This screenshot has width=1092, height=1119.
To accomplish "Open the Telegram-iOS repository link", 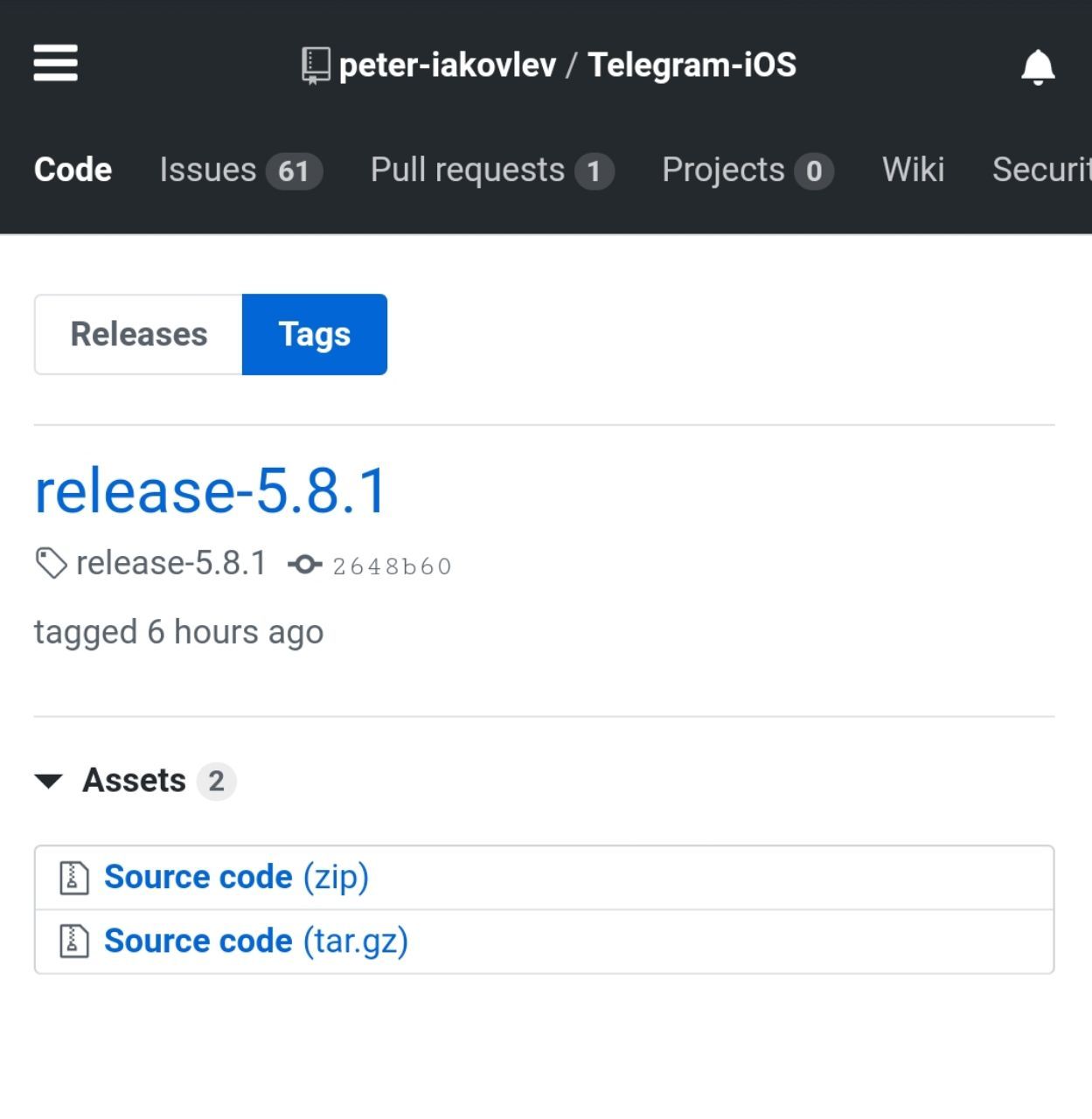I will point(692,66).
